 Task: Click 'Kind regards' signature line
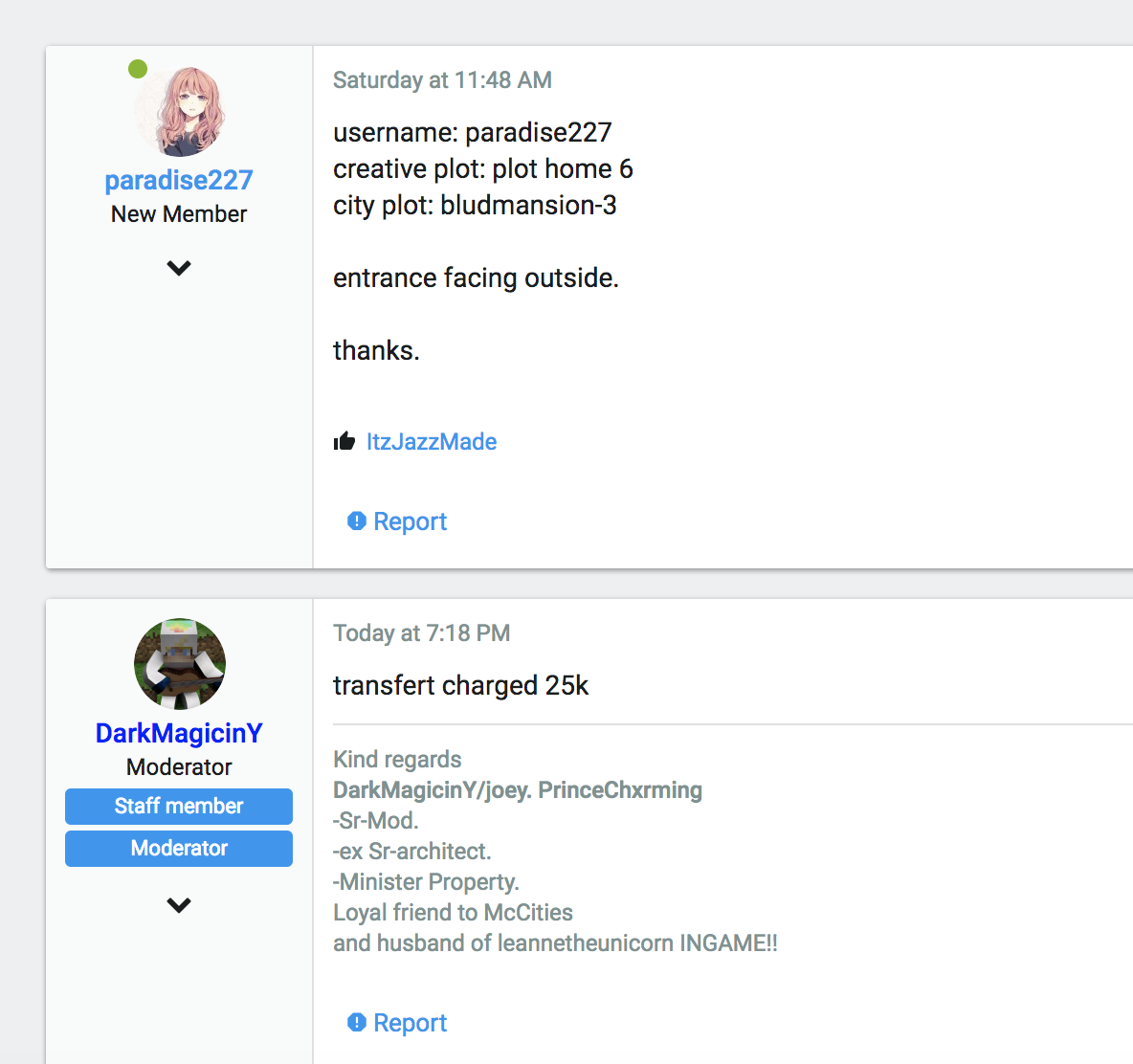tap(397, 760)
